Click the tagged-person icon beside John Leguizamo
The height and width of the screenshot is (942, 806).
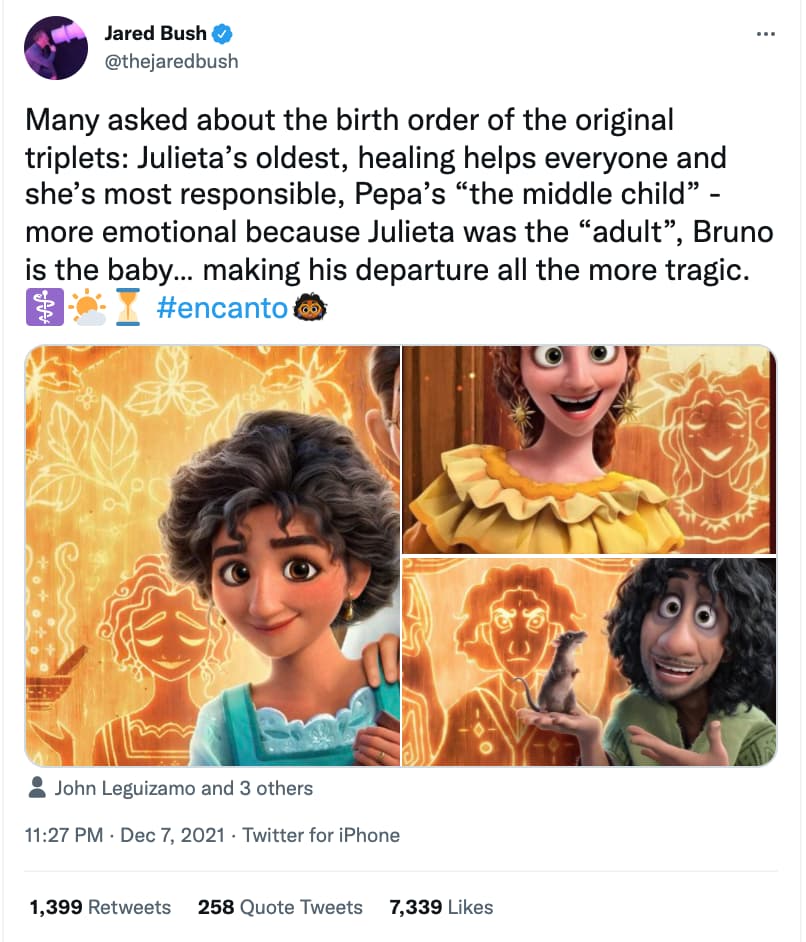(38, 790)
